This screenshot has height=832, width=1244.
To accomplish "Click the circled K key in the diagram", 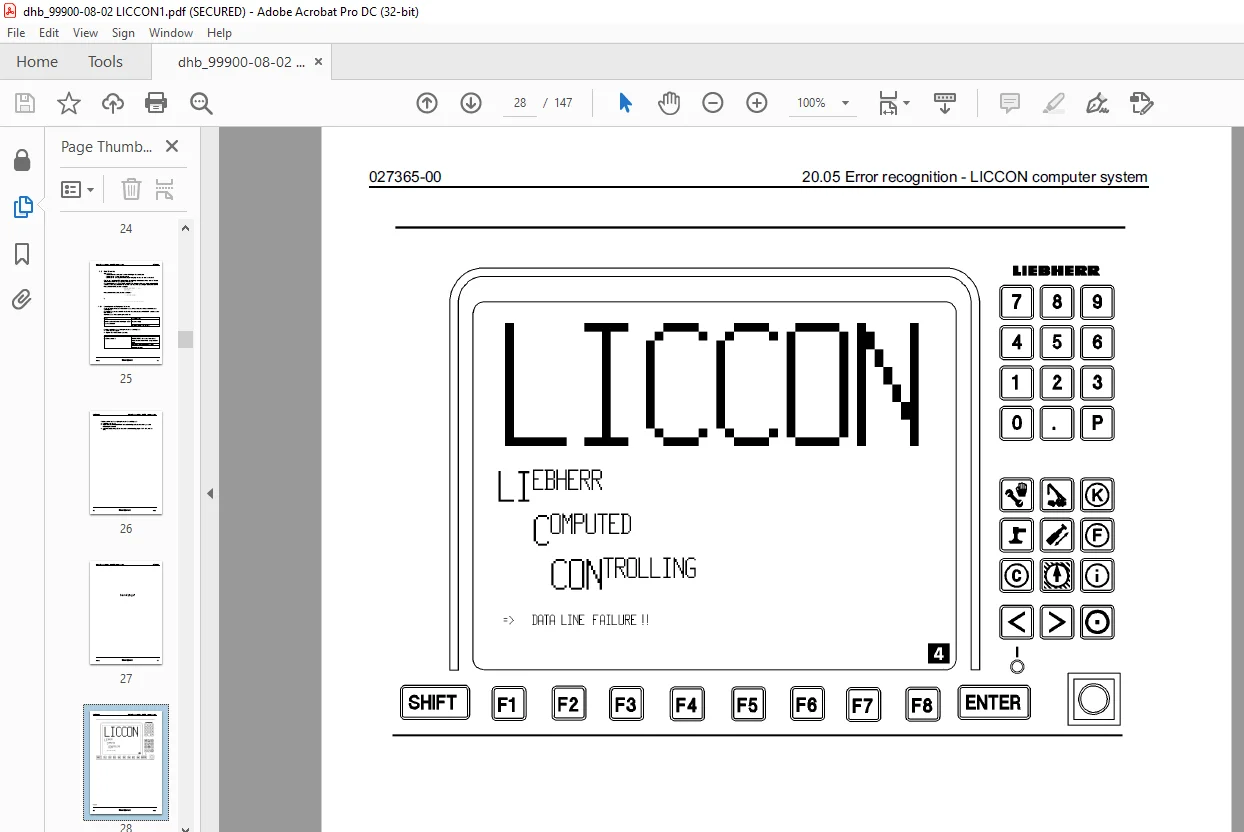I will click(1097, 495).
